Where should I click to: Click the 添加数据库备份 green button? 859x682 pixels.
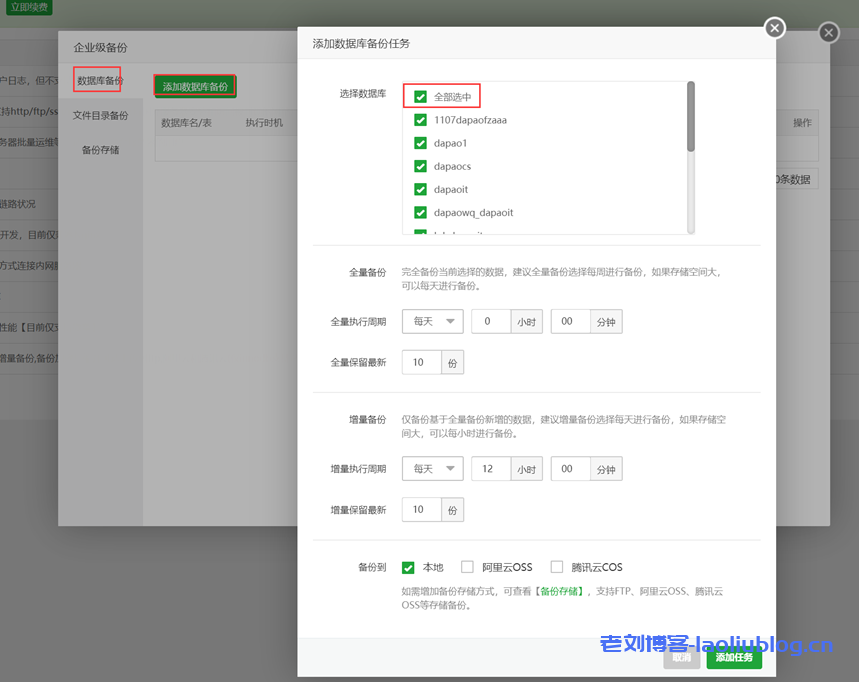coord(194,86)
